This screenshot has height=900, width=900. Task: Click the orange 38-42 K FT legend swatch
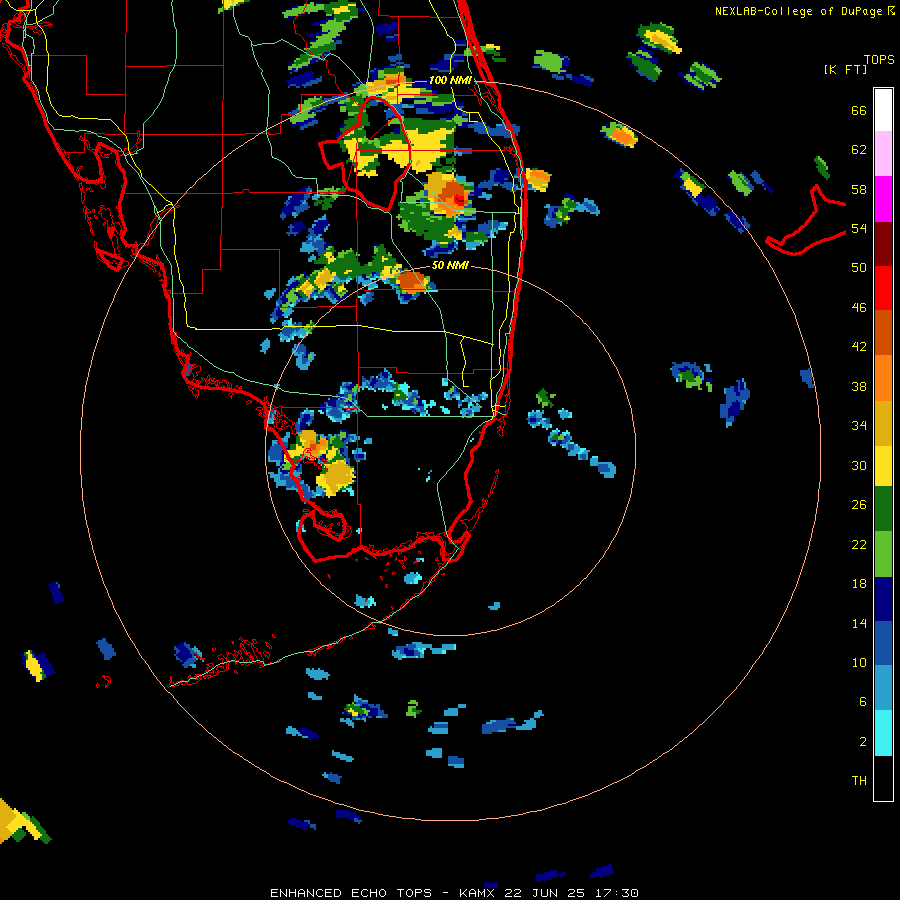pyautogui.click(x=883, y=378)
